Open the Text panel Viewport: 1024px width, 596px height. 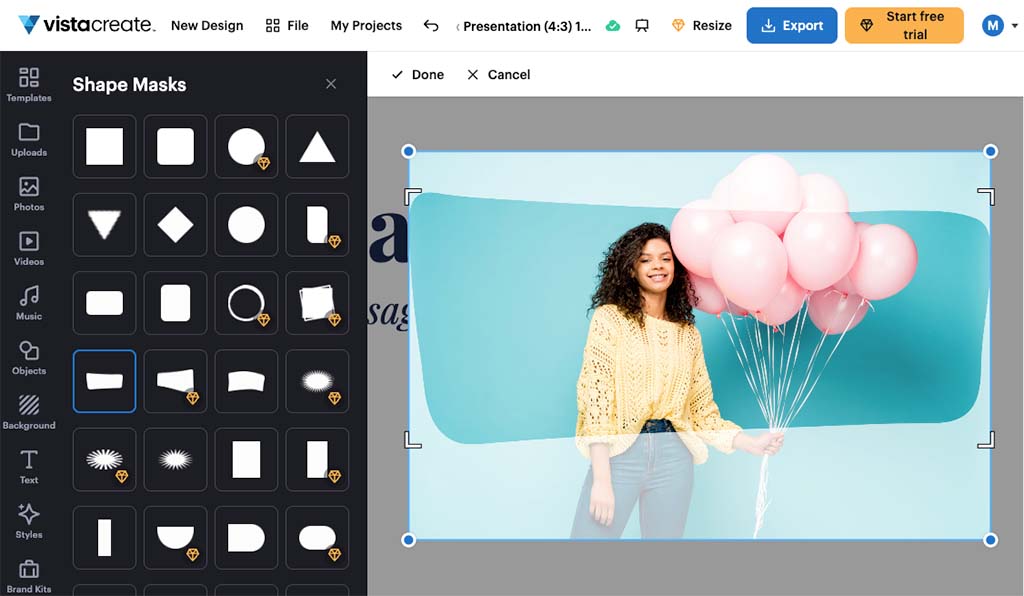click(29, 466)
